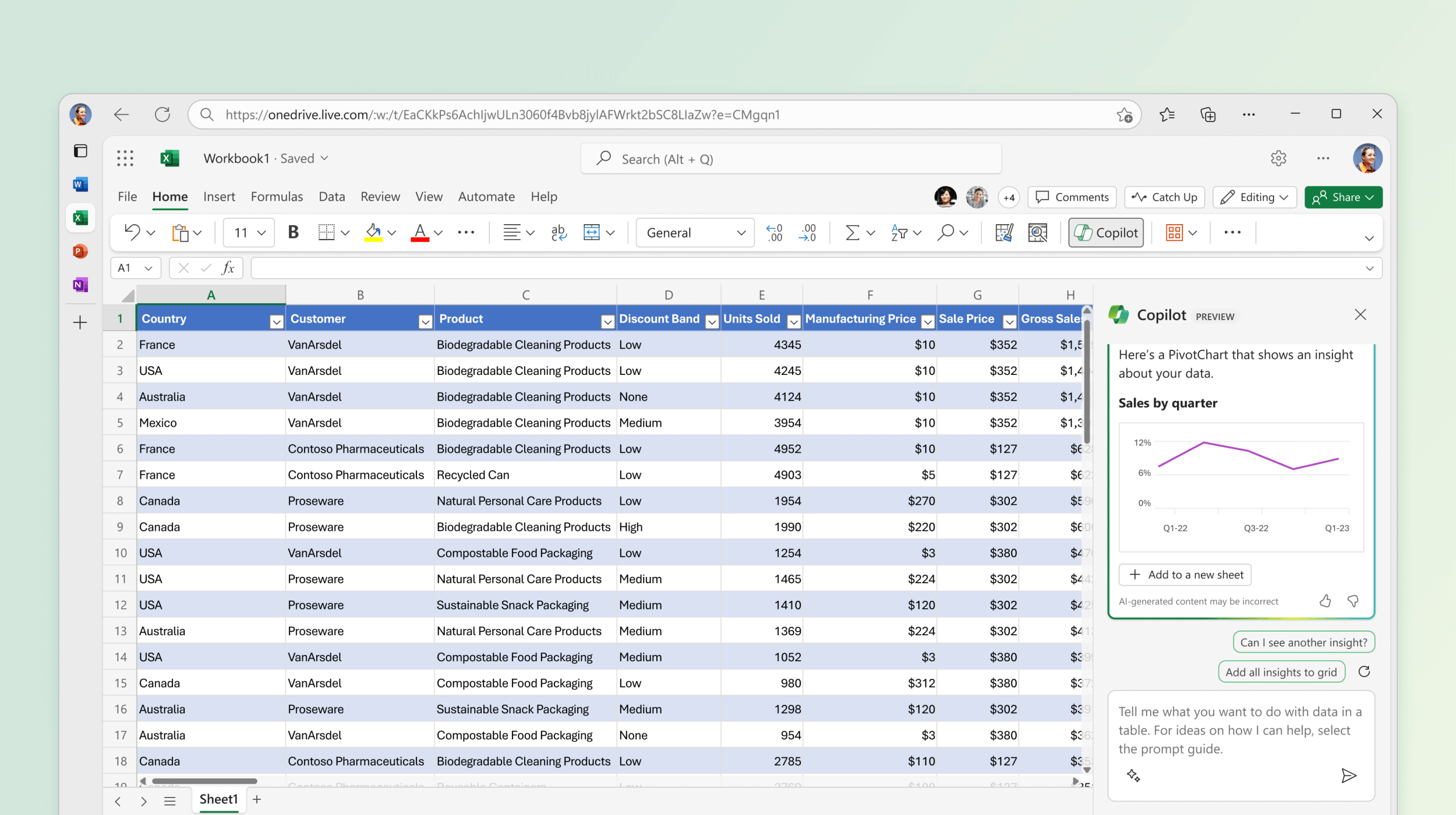This screenshot has height=815, width=1456.
Task: Click Add to a new sheet button
Action: pyautogui.click(x=1188, y=574)
